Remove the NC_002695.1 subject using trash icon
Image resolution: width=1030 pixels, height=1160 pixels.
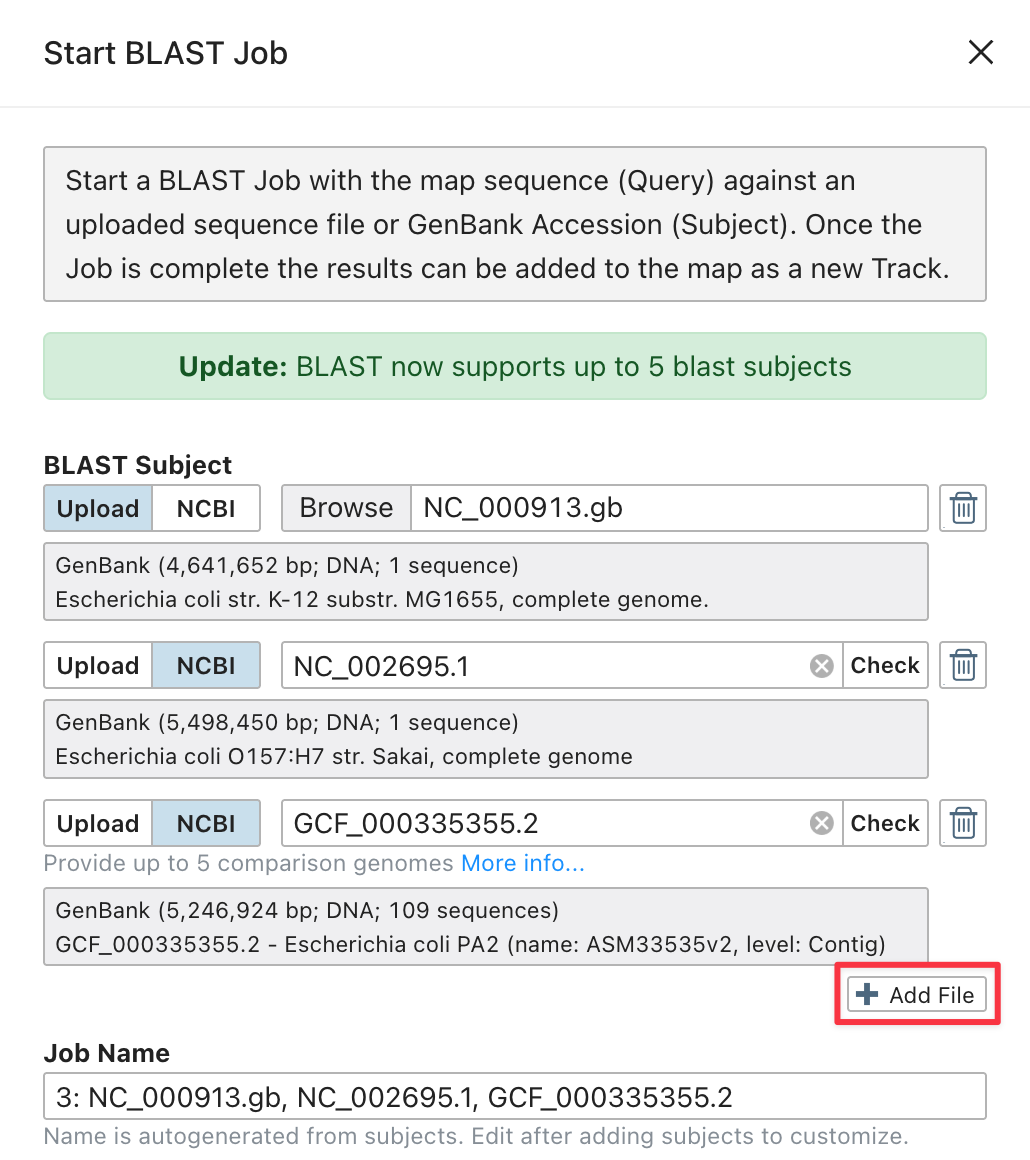(x=963, y=665)
